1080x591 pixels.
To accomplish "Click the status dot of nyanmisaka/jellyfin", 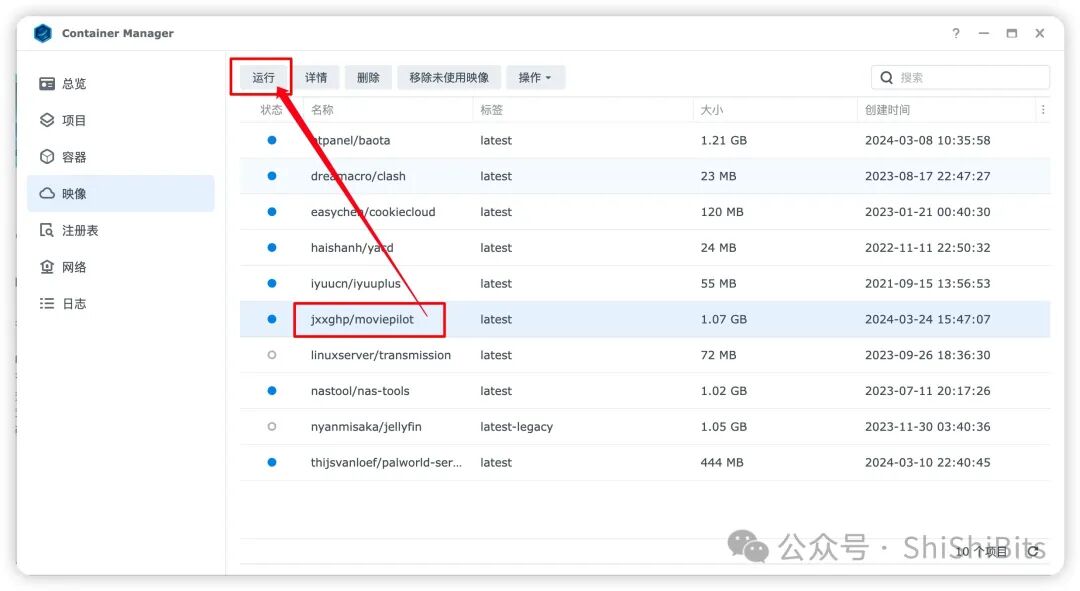I will coord(271,426).
